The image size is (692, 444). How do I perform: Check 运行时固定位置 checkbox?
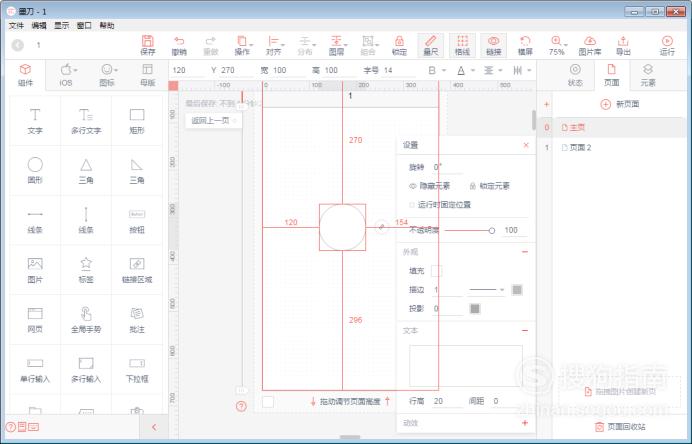click(412, 205)
